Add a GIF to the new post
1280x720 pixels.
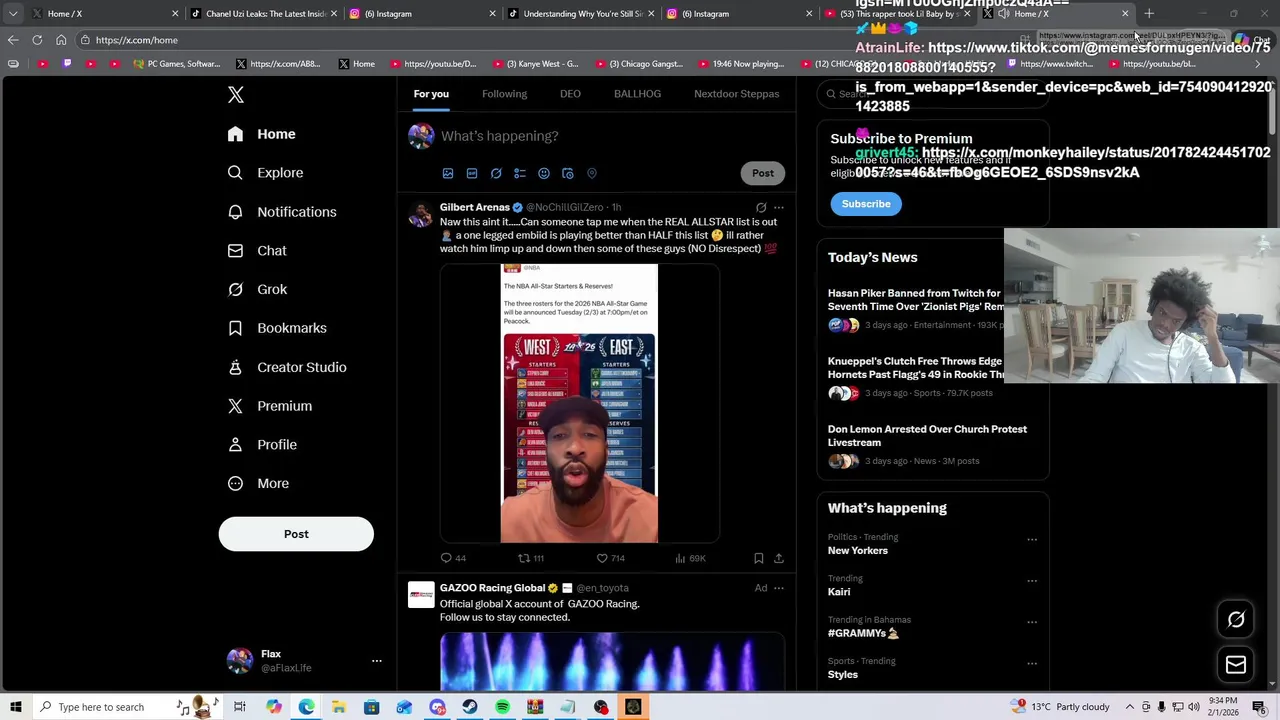tap(472, 174)
